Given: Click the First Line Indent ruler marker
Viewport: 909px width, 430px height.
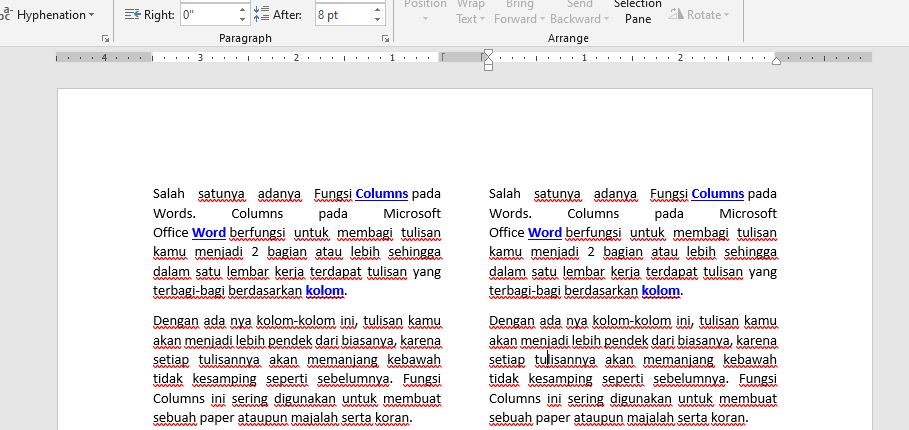Looking at the screenshot, I should 488,54.
